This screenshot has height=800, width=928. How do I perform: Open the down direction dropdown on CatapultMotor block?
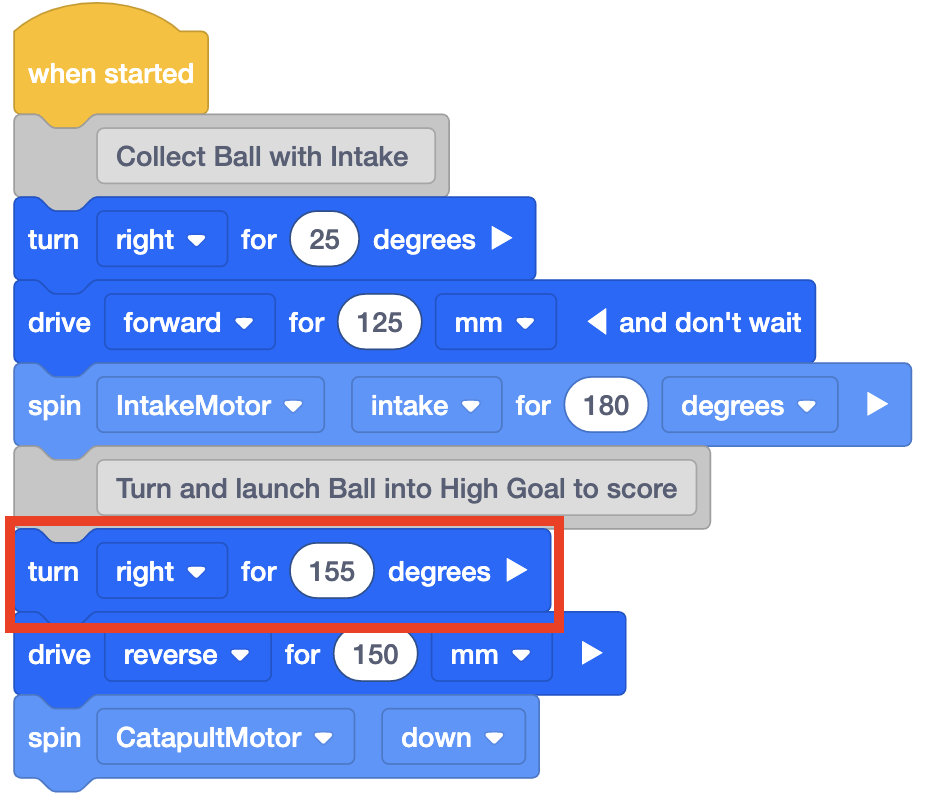454,737
